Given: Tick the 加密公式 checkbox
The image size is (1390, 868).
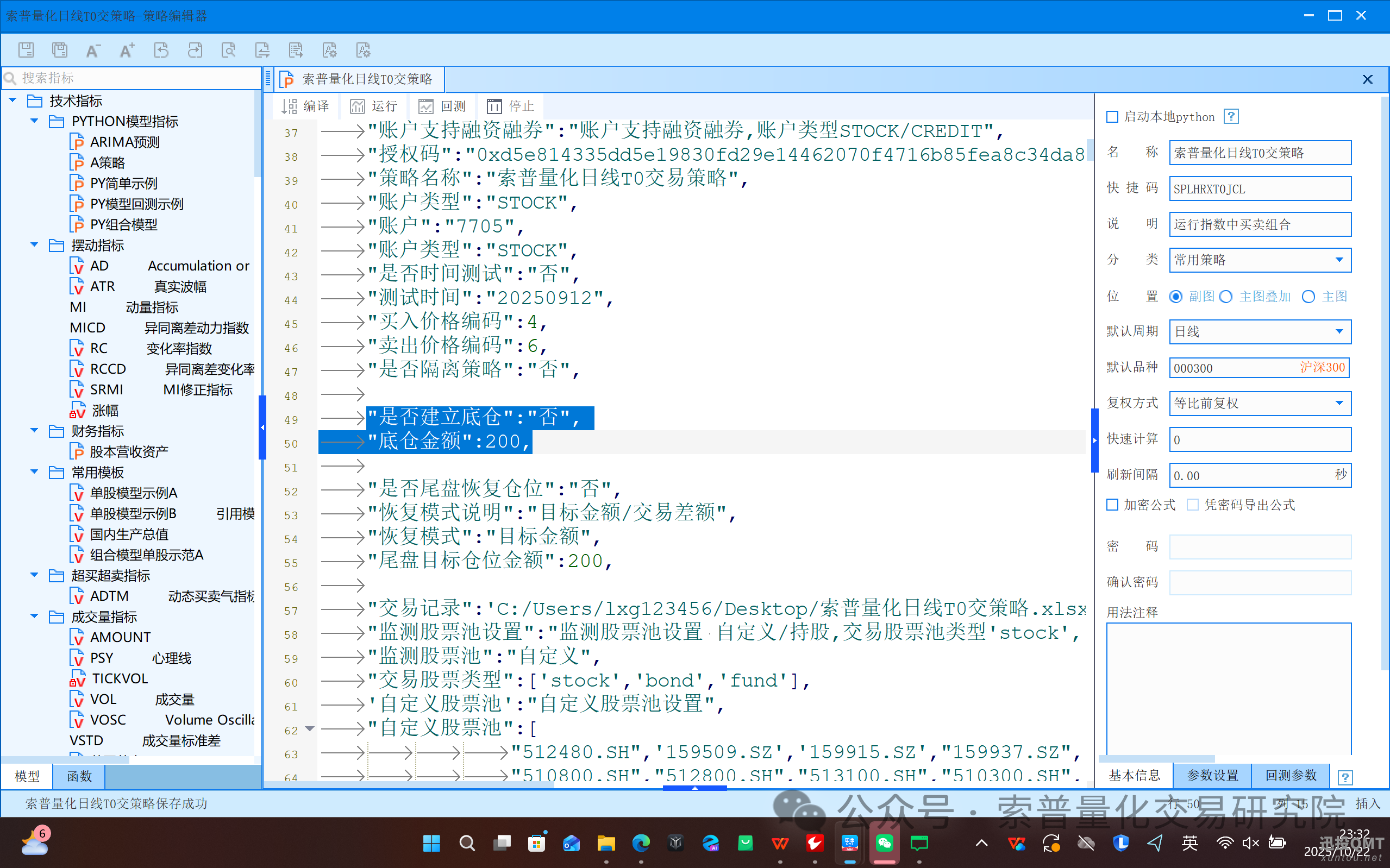Looking at the screenshot, I should click(x=1112, y=505).
